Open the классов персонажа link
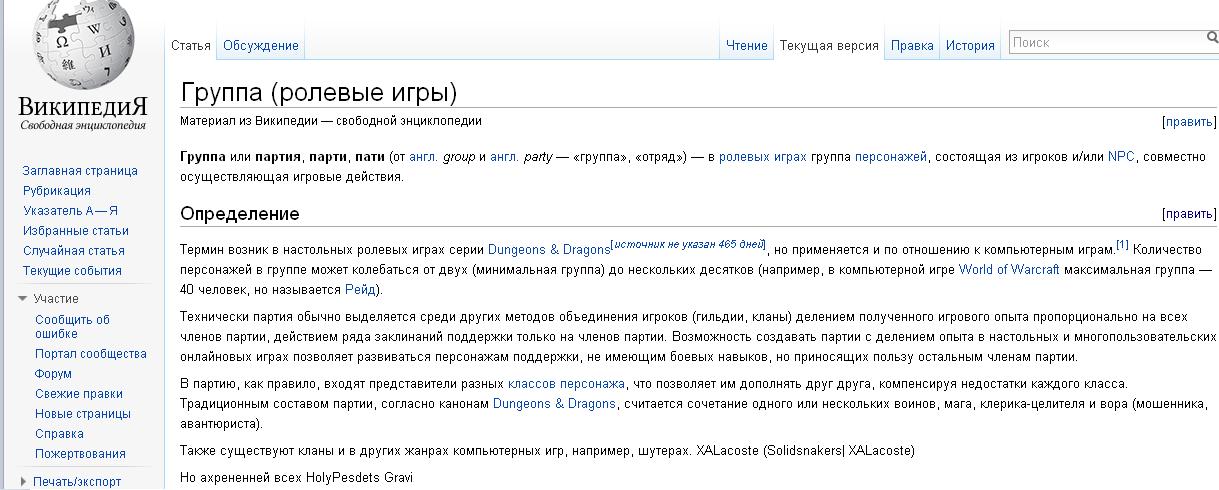This screenshot has width=1219, height=490. 565,383
